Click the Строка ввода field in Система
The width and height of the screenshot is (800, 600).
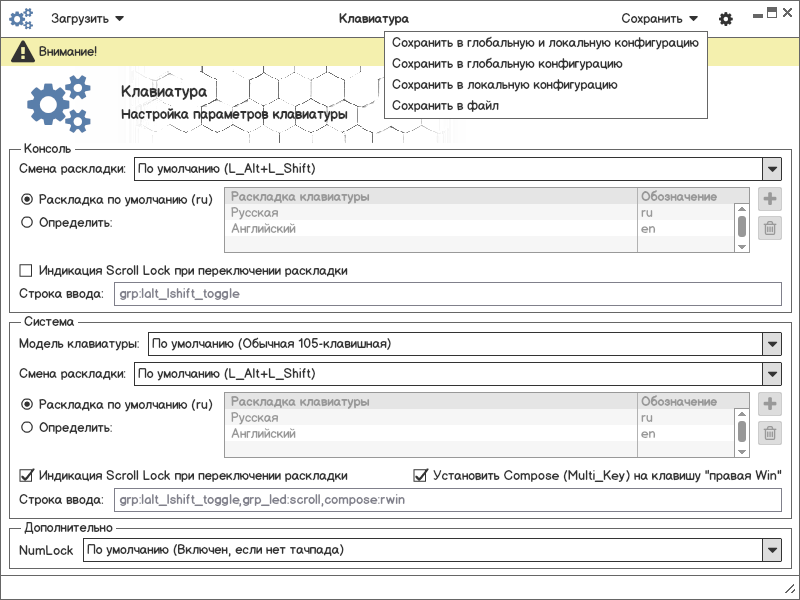(x=447, y=499)
